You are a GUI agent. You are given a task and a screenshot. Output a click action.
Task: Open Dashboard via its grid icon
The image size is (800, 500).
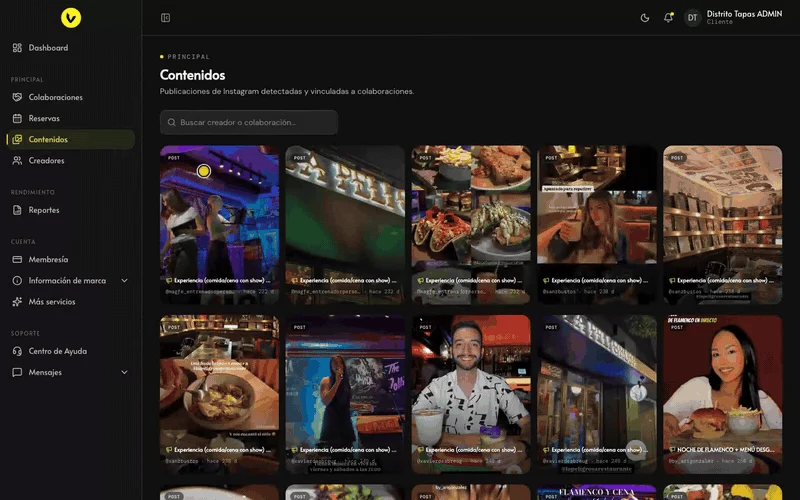(x=17, y=47)
